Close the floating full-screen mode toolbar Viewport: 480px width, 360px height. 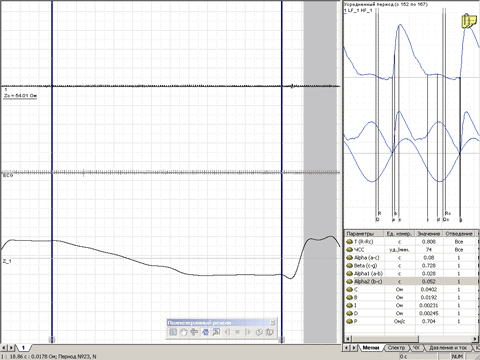point(272,322)
